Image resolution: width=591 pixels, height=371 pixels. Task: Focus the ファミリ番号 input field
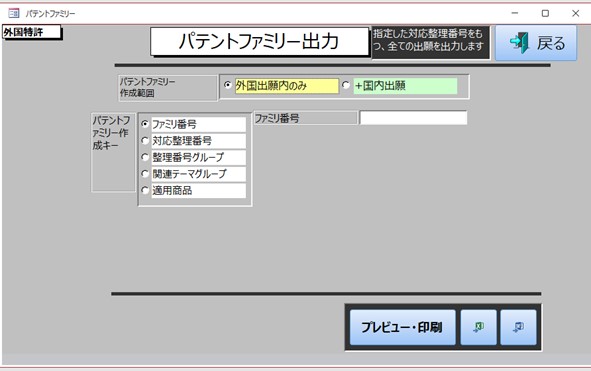pos(413,118)
